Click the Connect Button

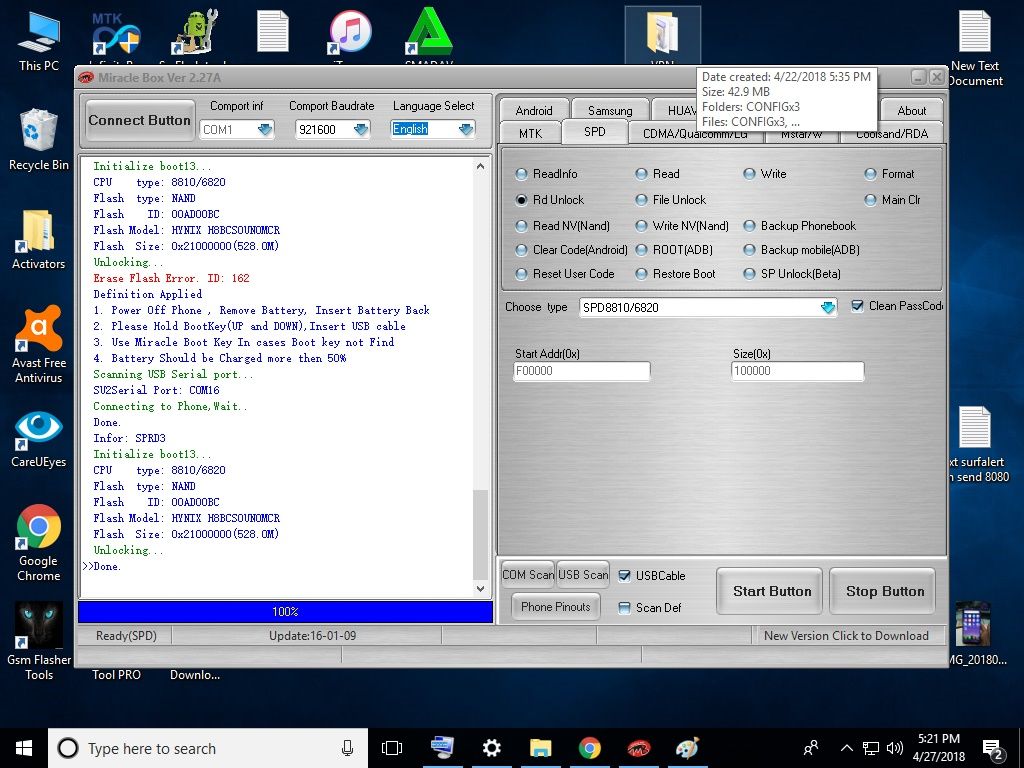click(x=140, y=120)
